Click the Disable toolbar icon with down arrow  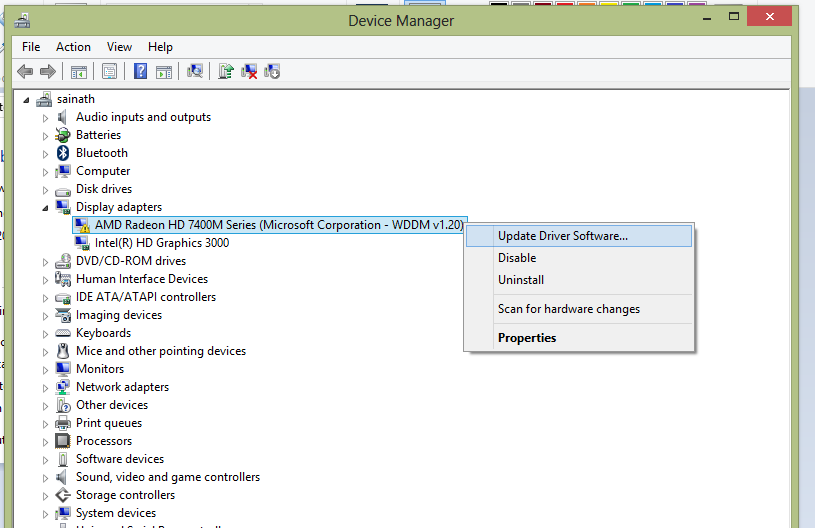(x=272, y=71)
